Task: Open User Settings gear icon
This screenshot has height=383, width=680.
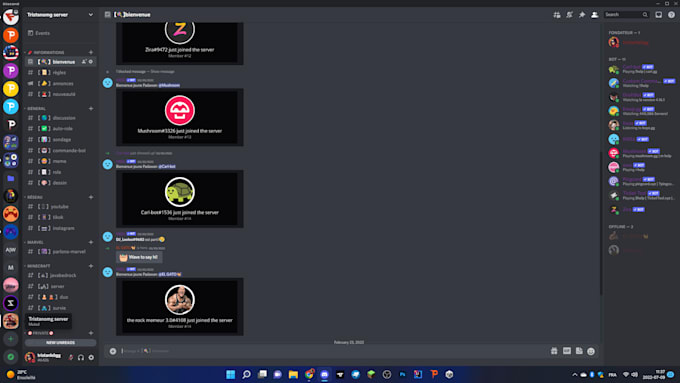Action: (x=91, y=357)
